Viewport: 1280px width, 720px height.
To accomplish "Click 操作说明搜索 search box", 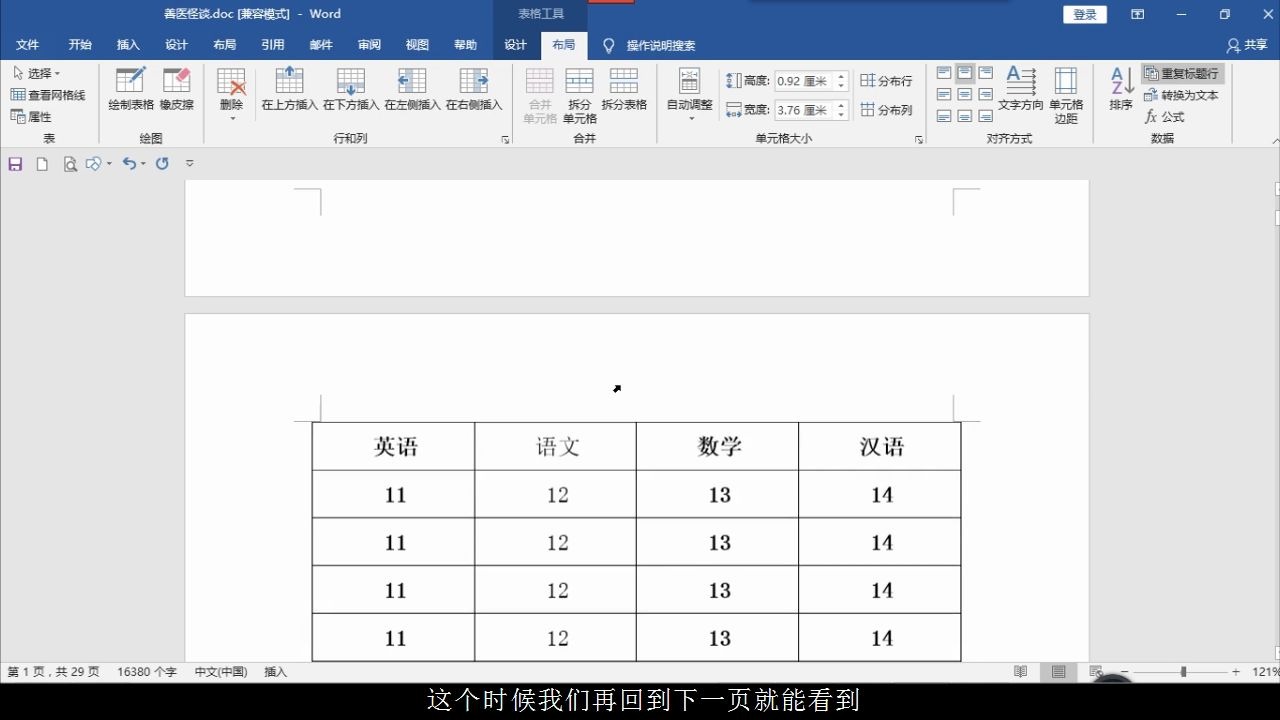I will click(661, 46).
